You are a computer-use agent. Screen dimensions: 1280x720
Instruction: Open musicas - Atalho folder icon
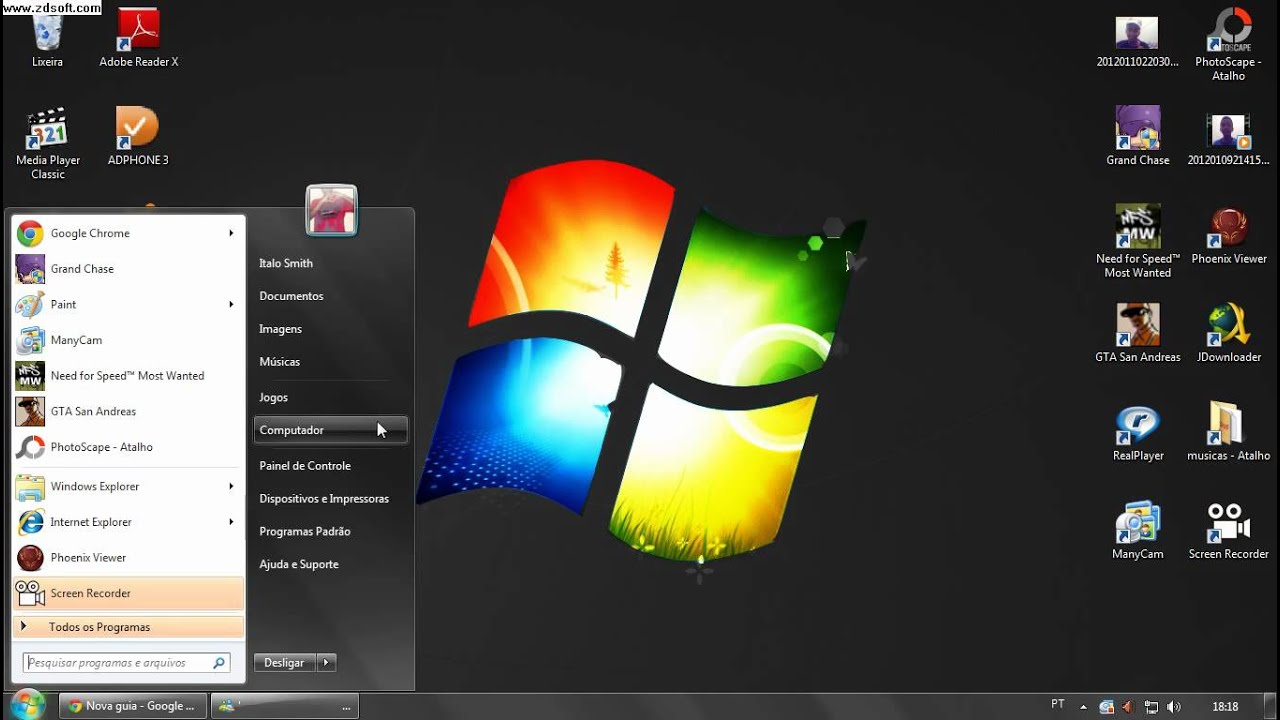pos(1228,432)
